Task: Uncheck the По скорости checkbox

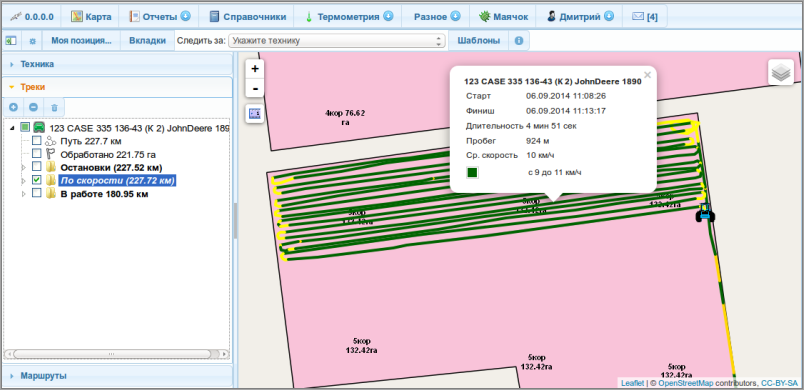Action: [36, 180]
